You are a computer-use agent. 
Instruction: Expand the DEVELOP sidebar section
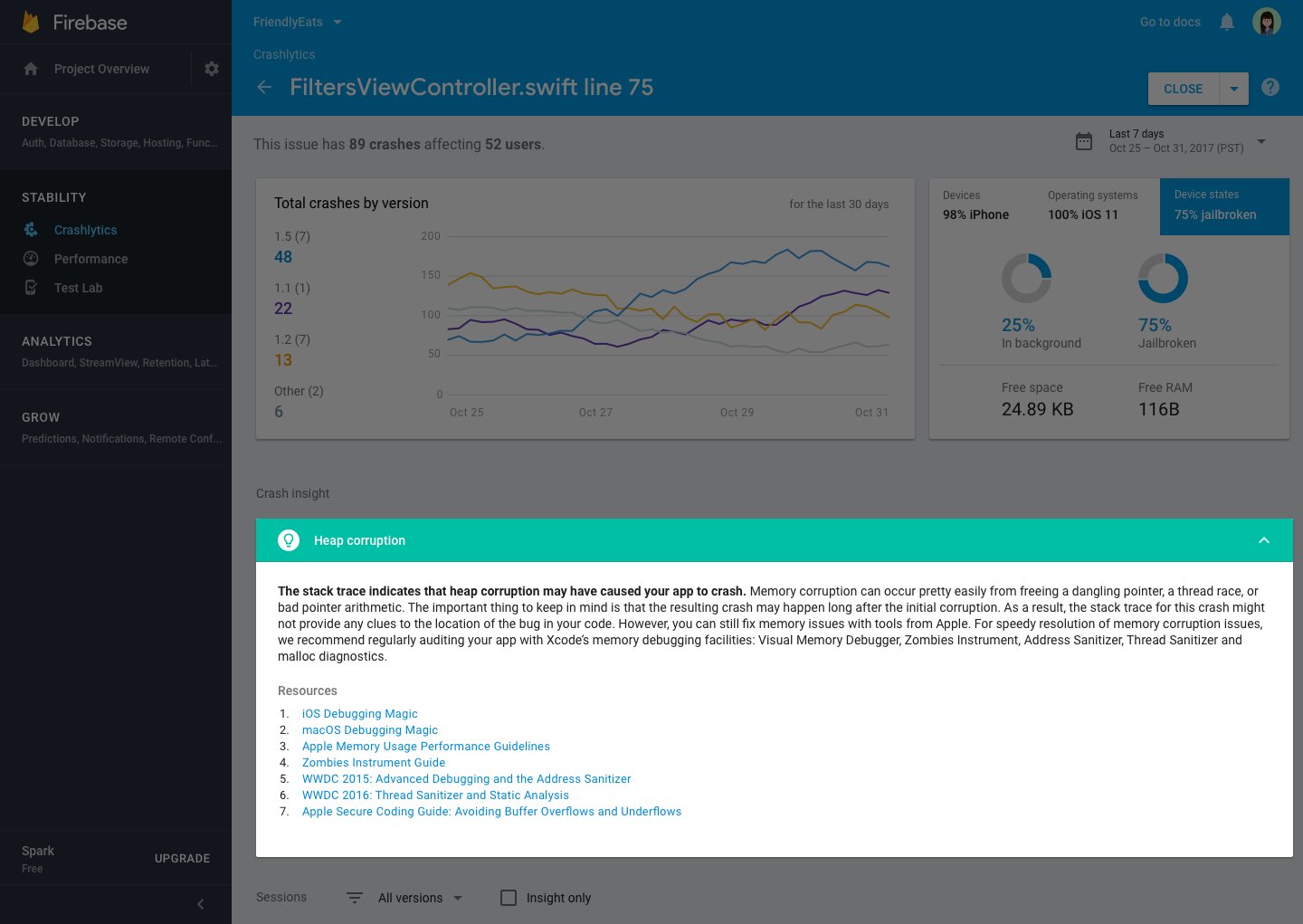116,131
